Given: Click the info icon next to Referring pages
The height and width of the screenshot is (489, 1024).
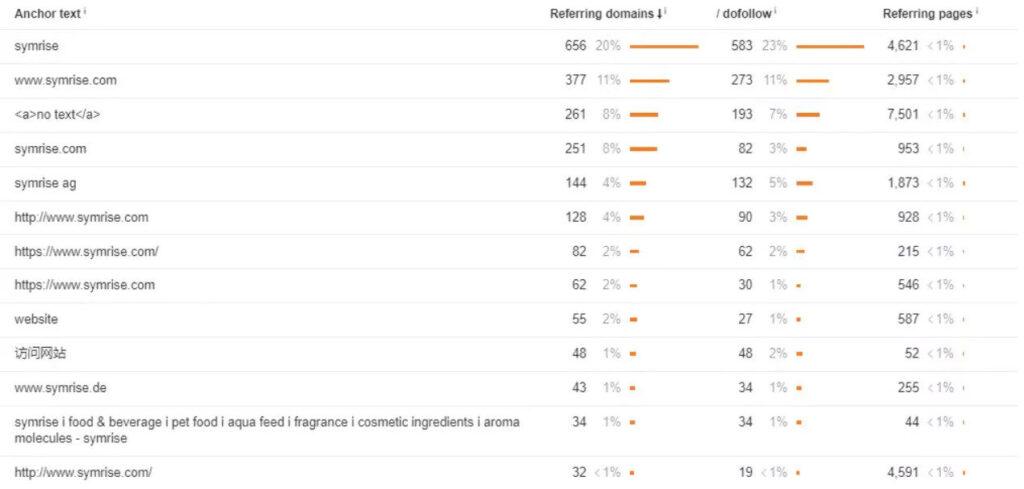Looking at the screenshot, I should [977, 11].
